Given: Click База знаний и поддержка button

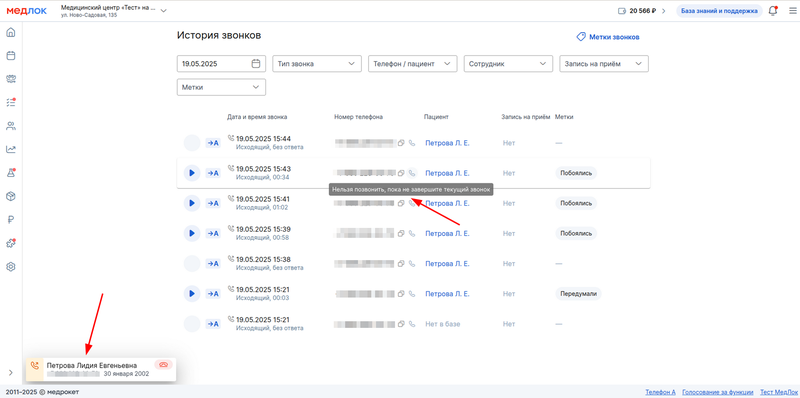Looking at the screenshot, I should [719, 11].
